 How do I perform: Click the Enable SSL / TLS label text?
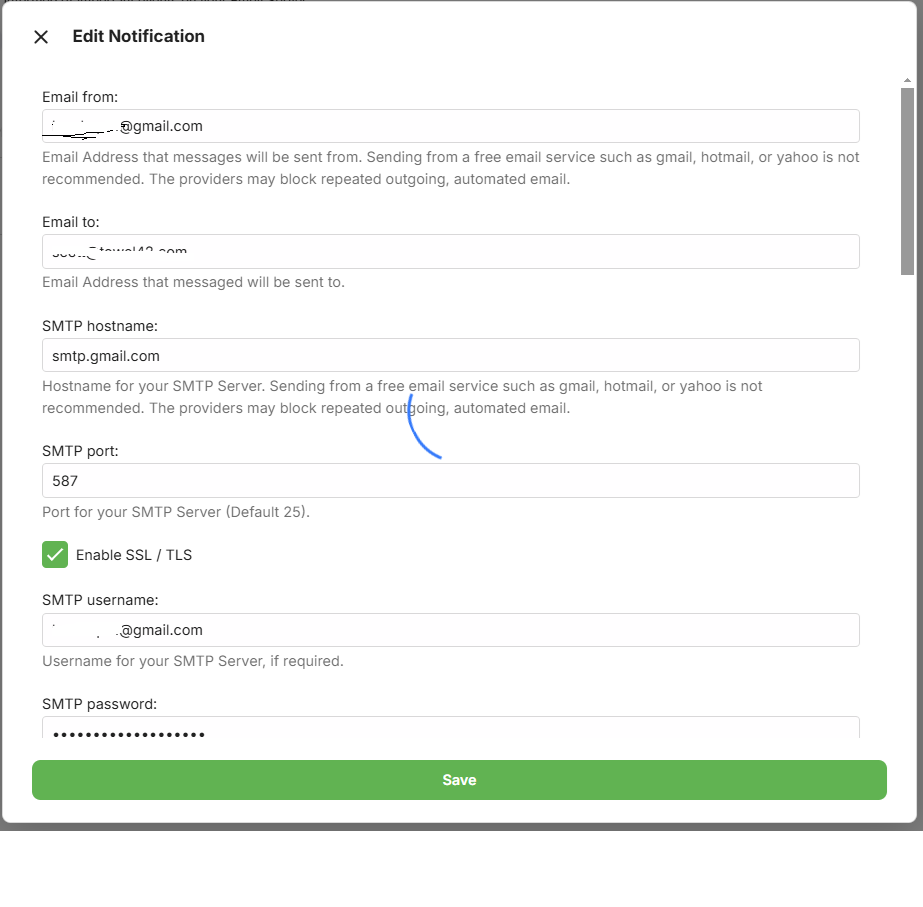click(x=134, y=555)
